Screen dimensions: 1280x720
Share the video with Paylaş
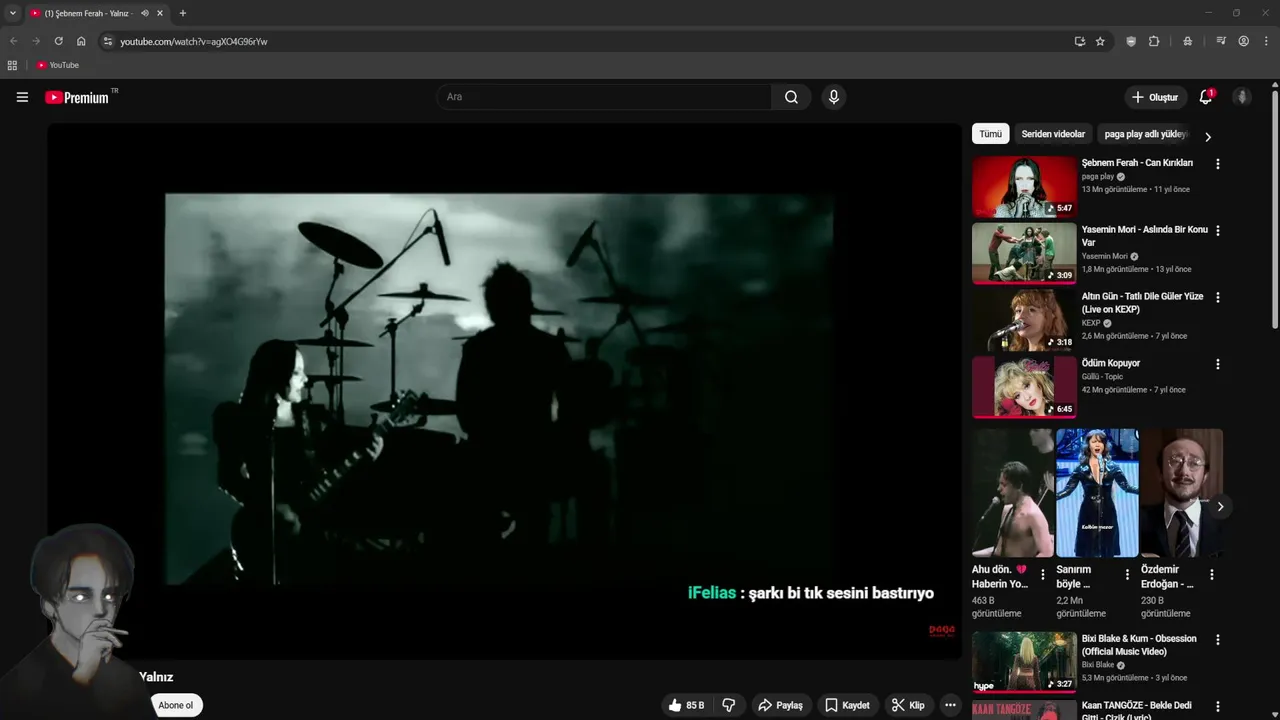(780, 705)
